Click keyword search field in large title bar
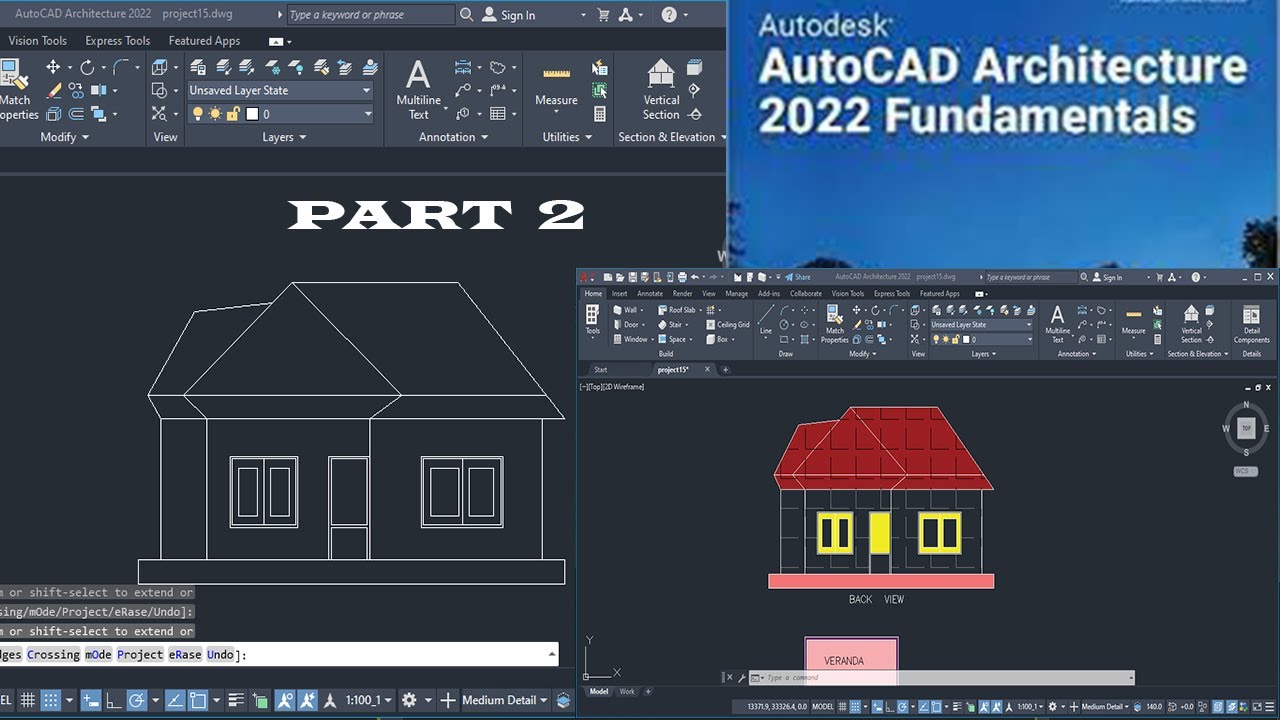 click(x=370, y=15)
